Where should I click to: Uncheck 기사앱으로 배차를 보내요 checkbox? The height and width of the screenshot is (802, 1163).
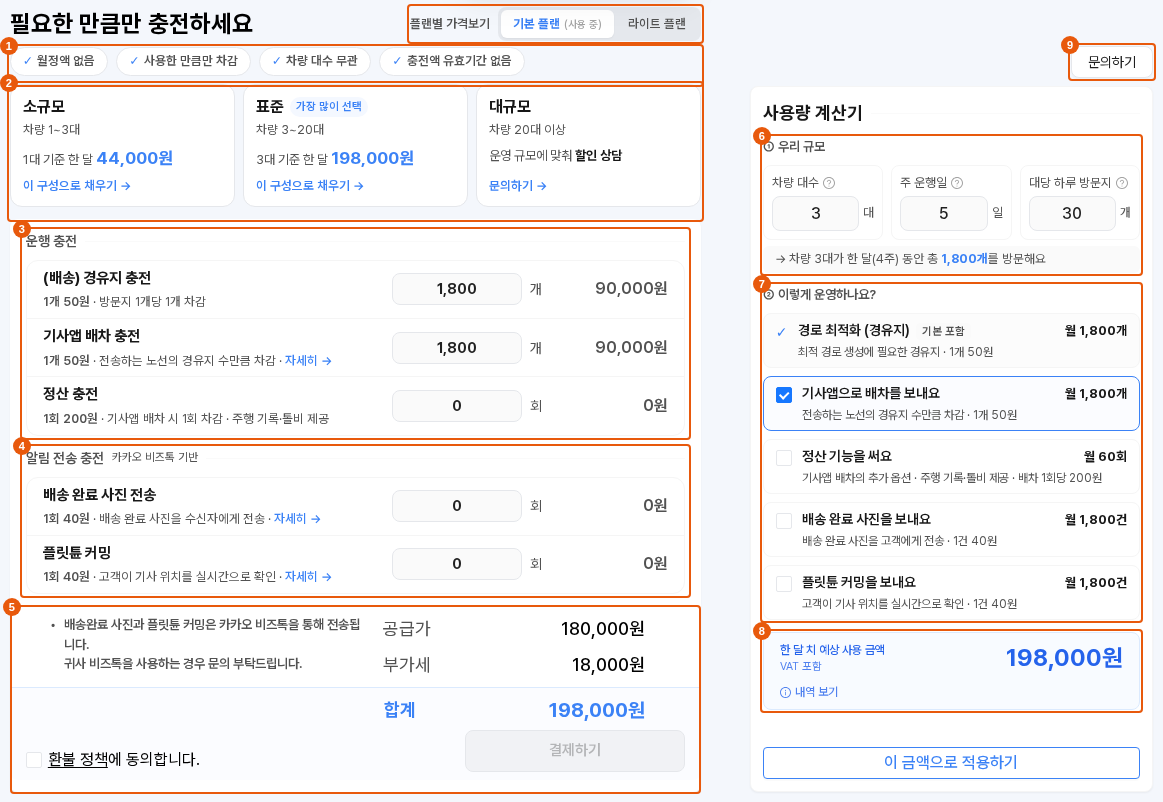point(784,395)
